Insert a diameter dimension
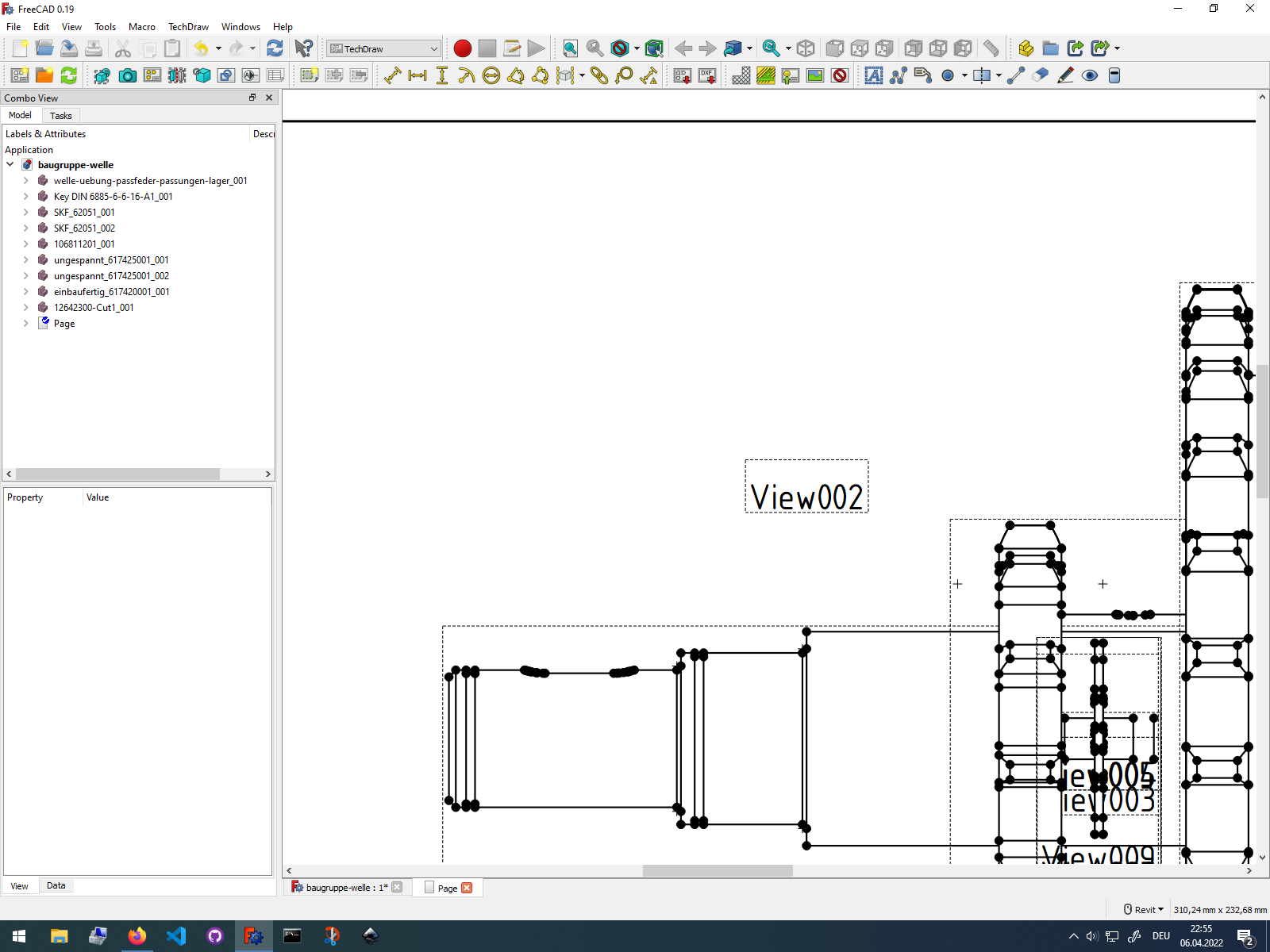1270x952 pixels. (x=491, y=75)
